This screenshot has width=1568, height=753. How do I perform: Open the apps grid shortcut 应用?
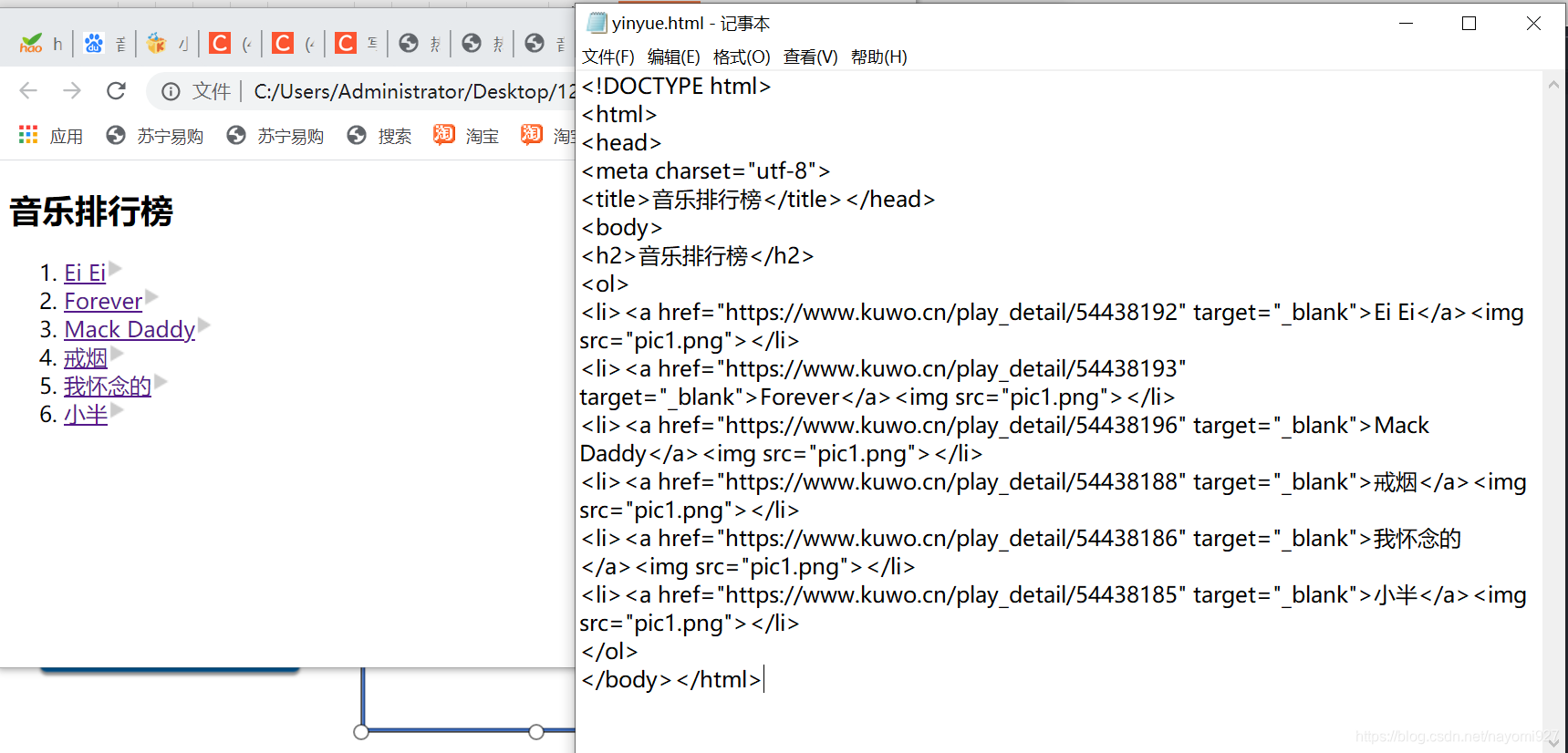[51, 136]
